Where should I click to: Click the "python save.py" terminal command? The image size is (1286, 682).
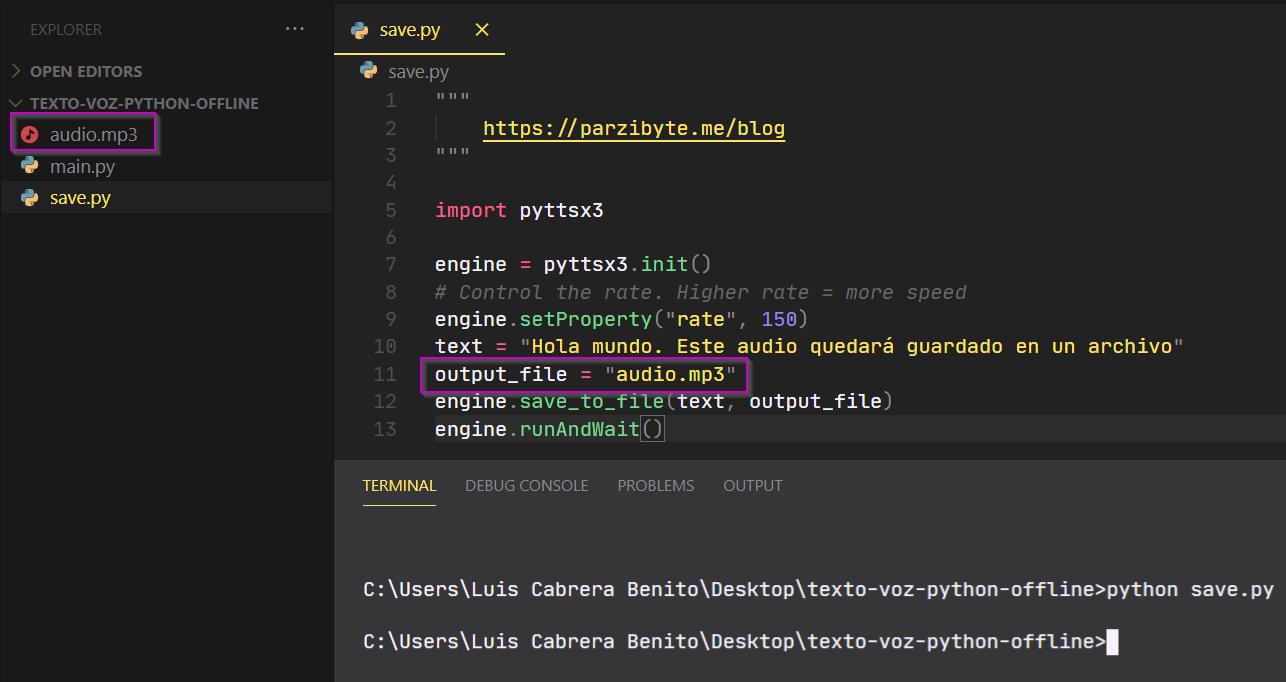[x=1190, y=589]
